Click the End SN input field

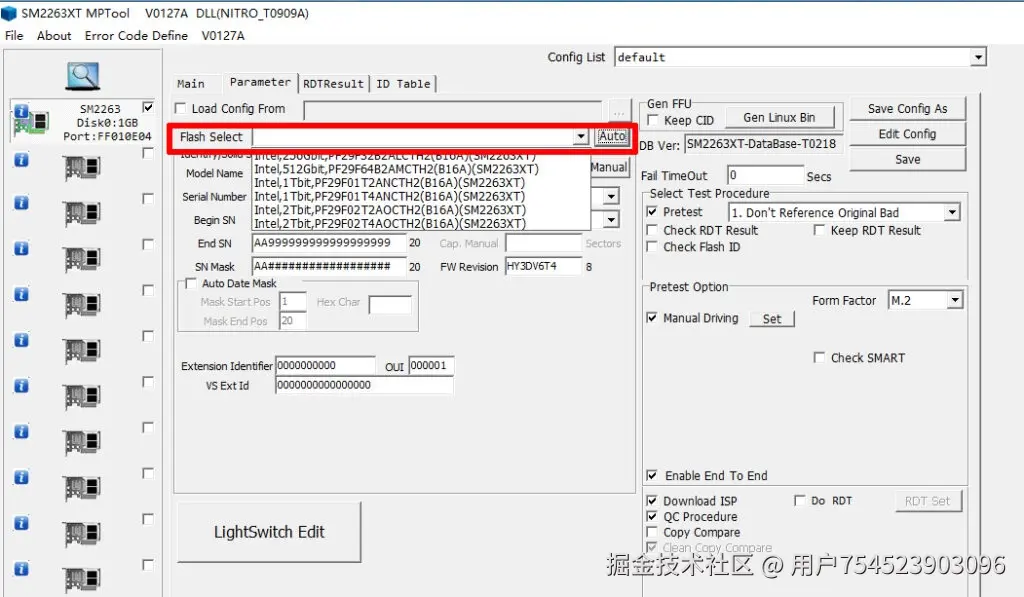pyautogui.click(x=328, y=243)
